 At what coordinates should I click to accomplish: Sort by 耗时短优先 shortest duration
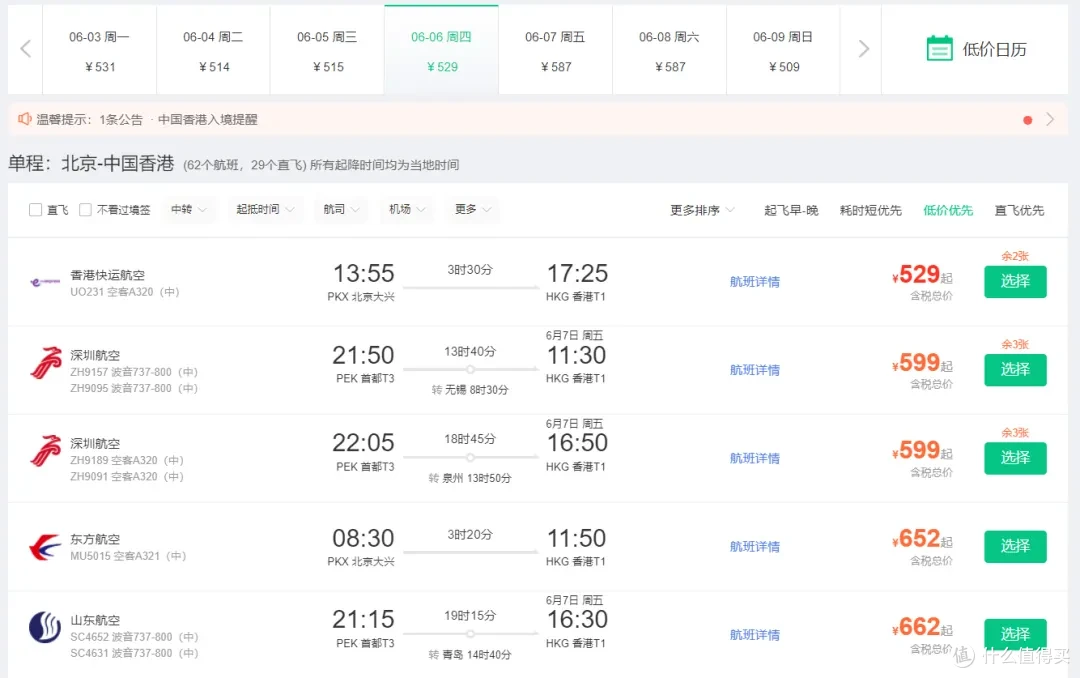(871, 210)
